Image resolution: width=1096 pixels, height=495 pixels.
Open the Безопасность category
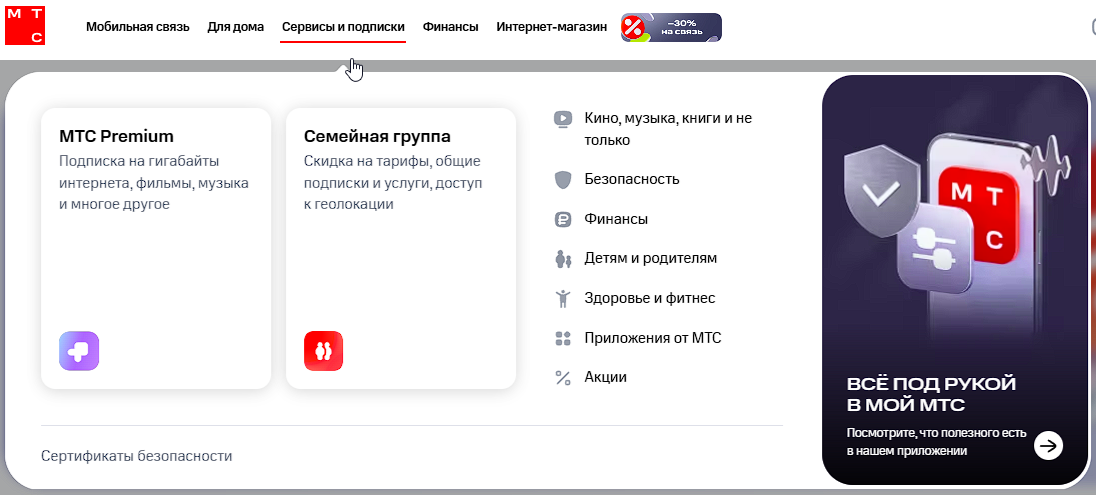[632, 179]
